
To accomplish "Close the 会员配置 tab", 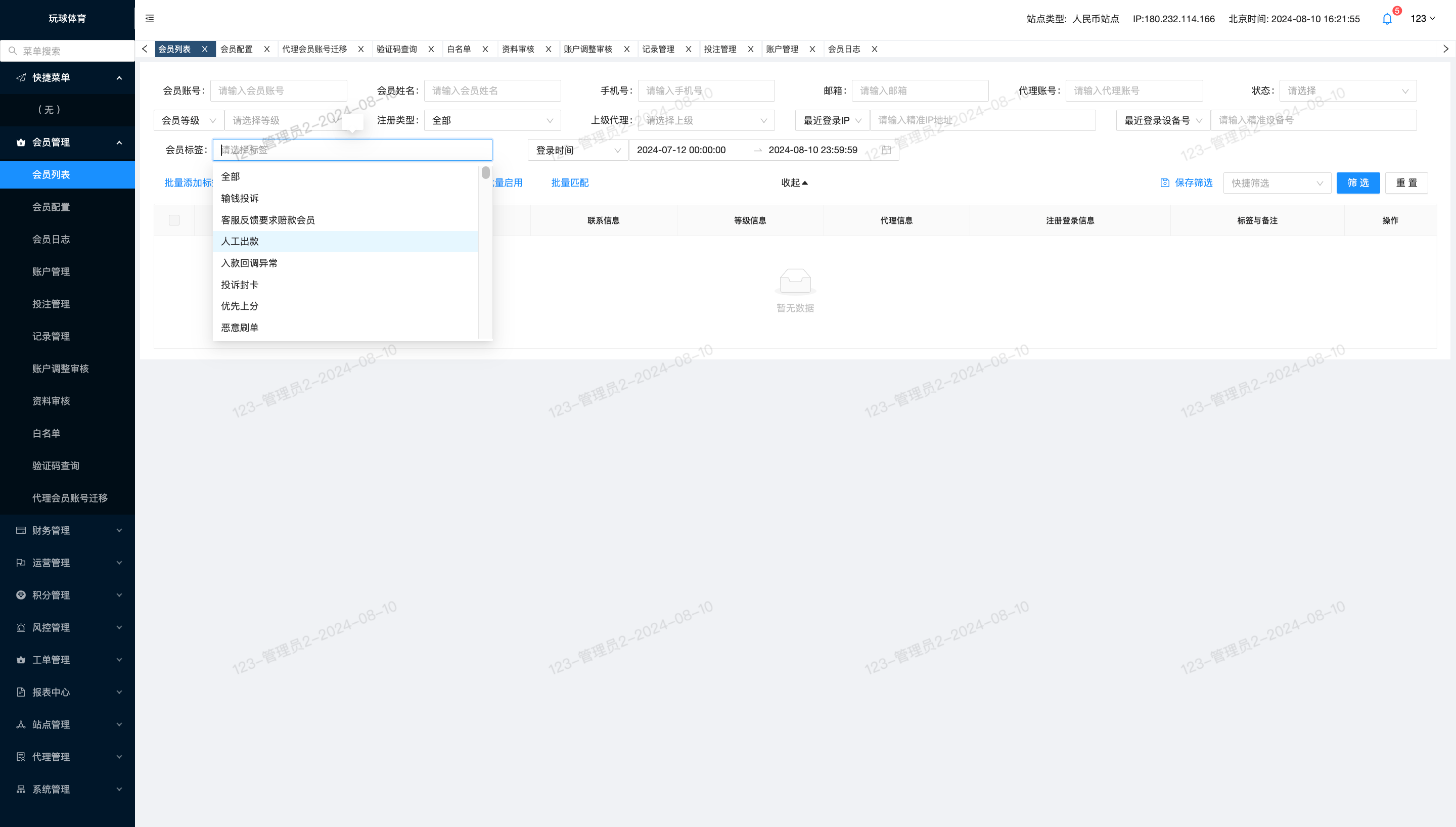I will [x=267, y=50].
